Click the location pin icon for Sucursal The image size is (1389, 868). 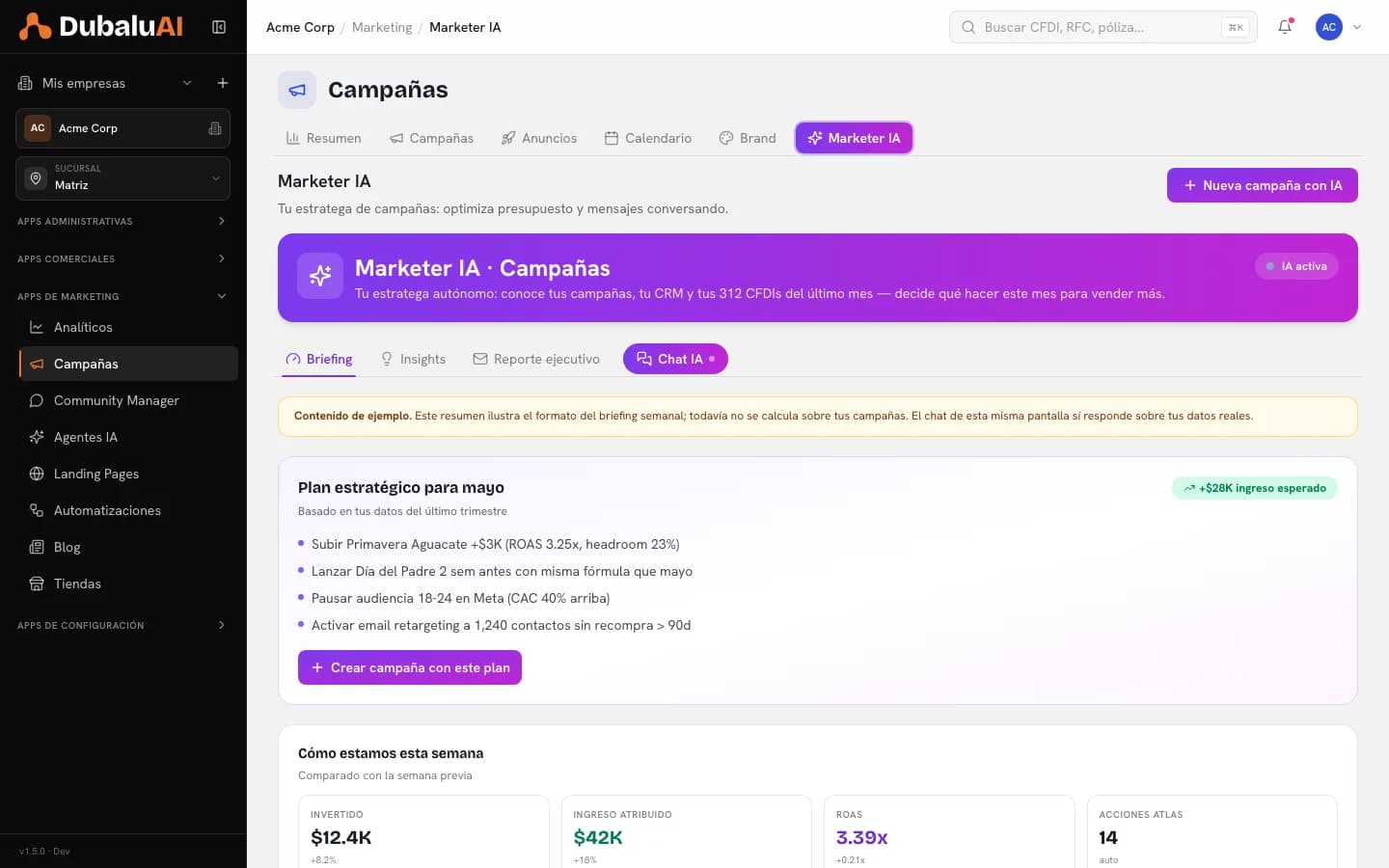(x=36, y=178)
